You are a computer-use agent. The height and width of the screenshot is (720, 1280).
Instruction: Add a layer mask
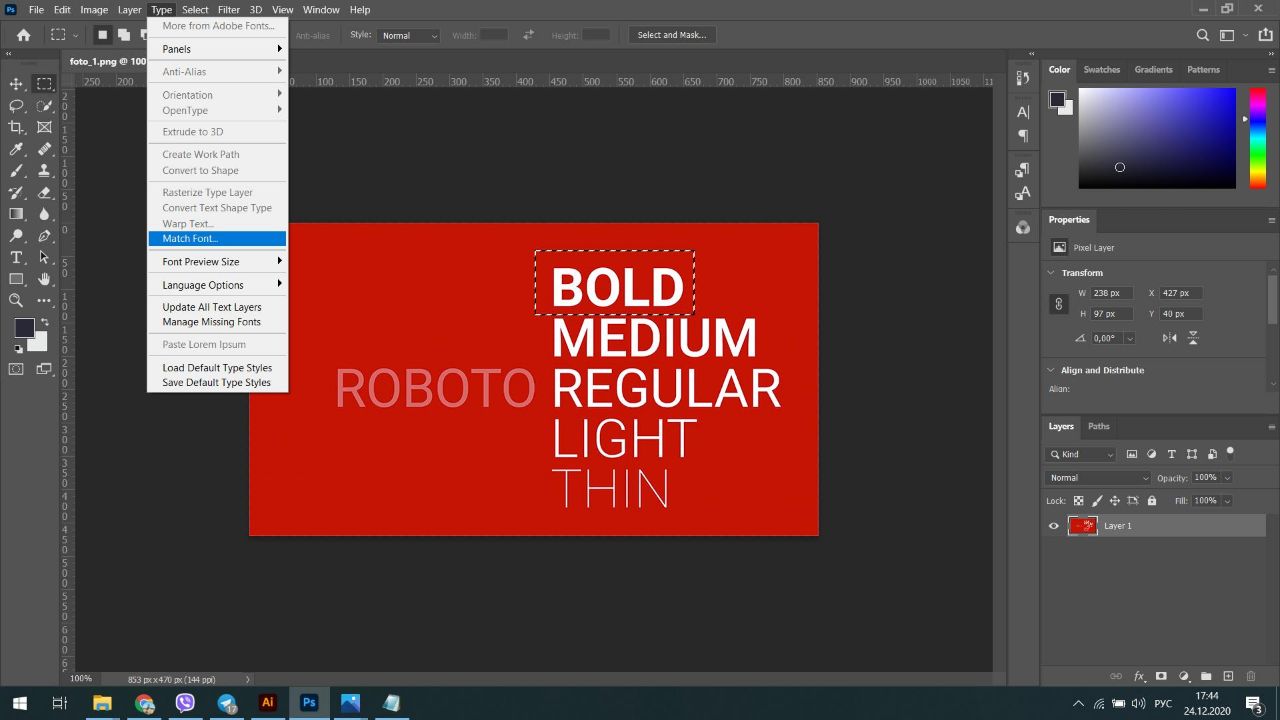click(x=1161, y=677)
